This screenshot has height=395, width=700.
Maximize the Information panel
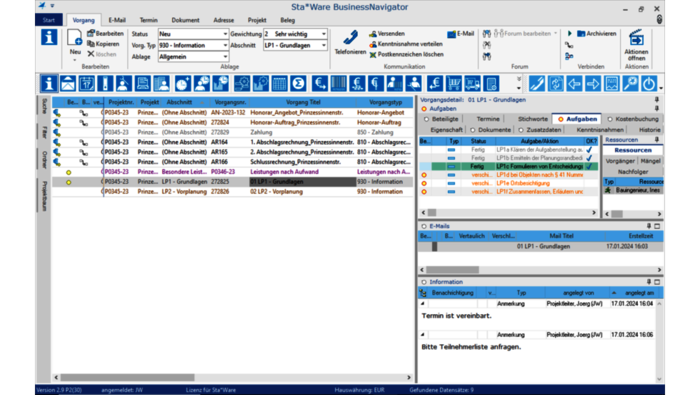tap(657, 282)
